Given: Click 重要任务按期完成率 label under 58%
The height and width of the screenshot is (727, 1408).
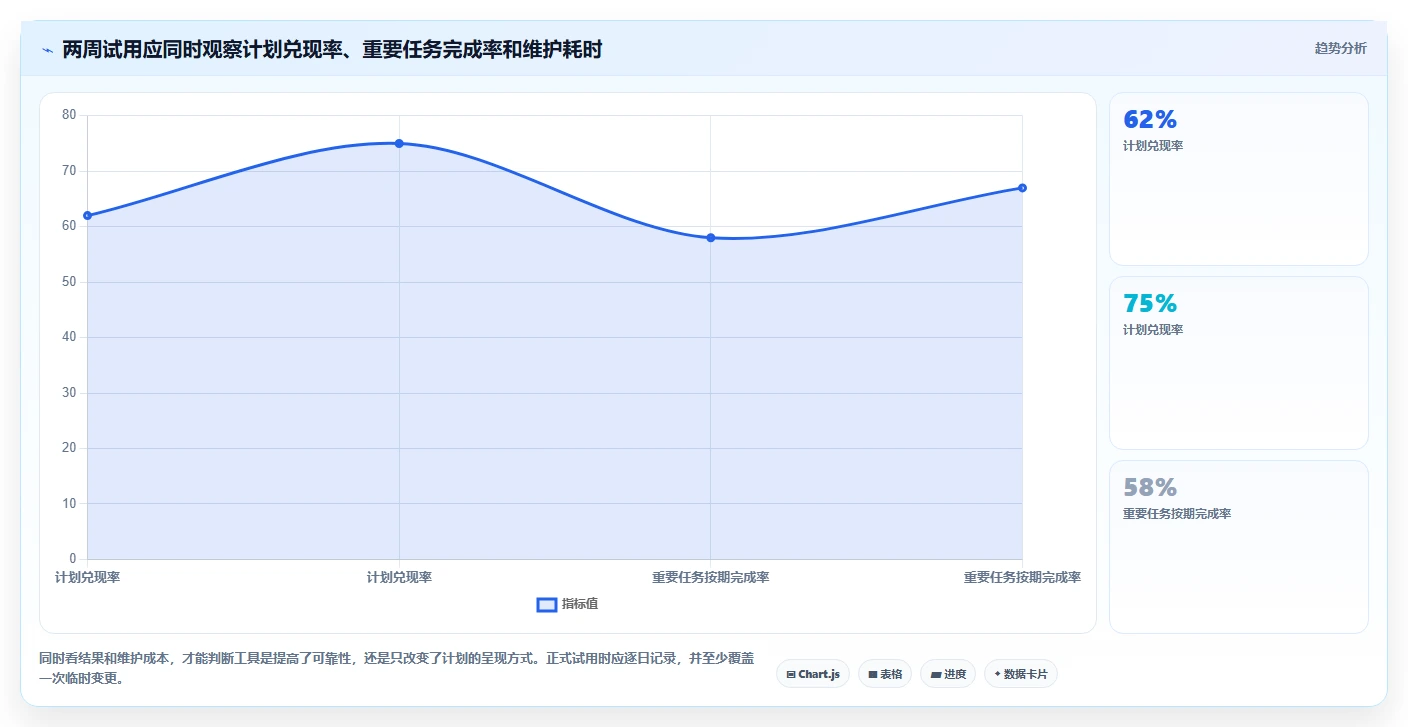Looking at the screenshot, I should [x=1177, y=514].
